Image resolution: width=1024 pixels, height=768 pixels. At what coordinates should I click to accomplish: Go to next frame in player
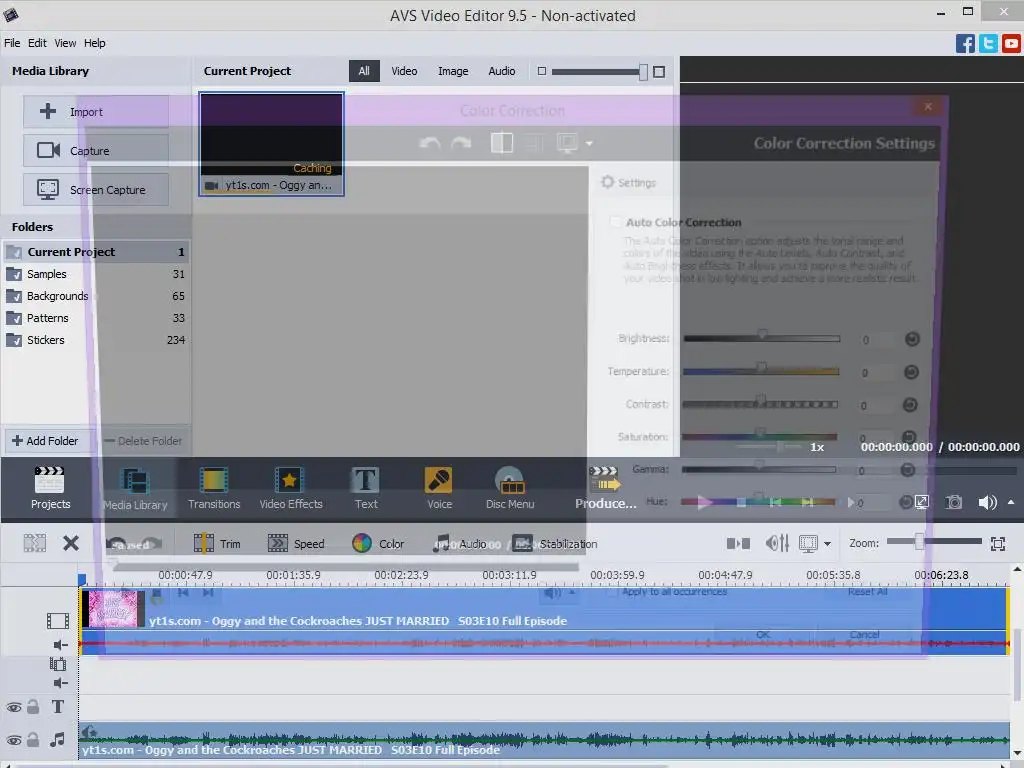click(808, 502)
